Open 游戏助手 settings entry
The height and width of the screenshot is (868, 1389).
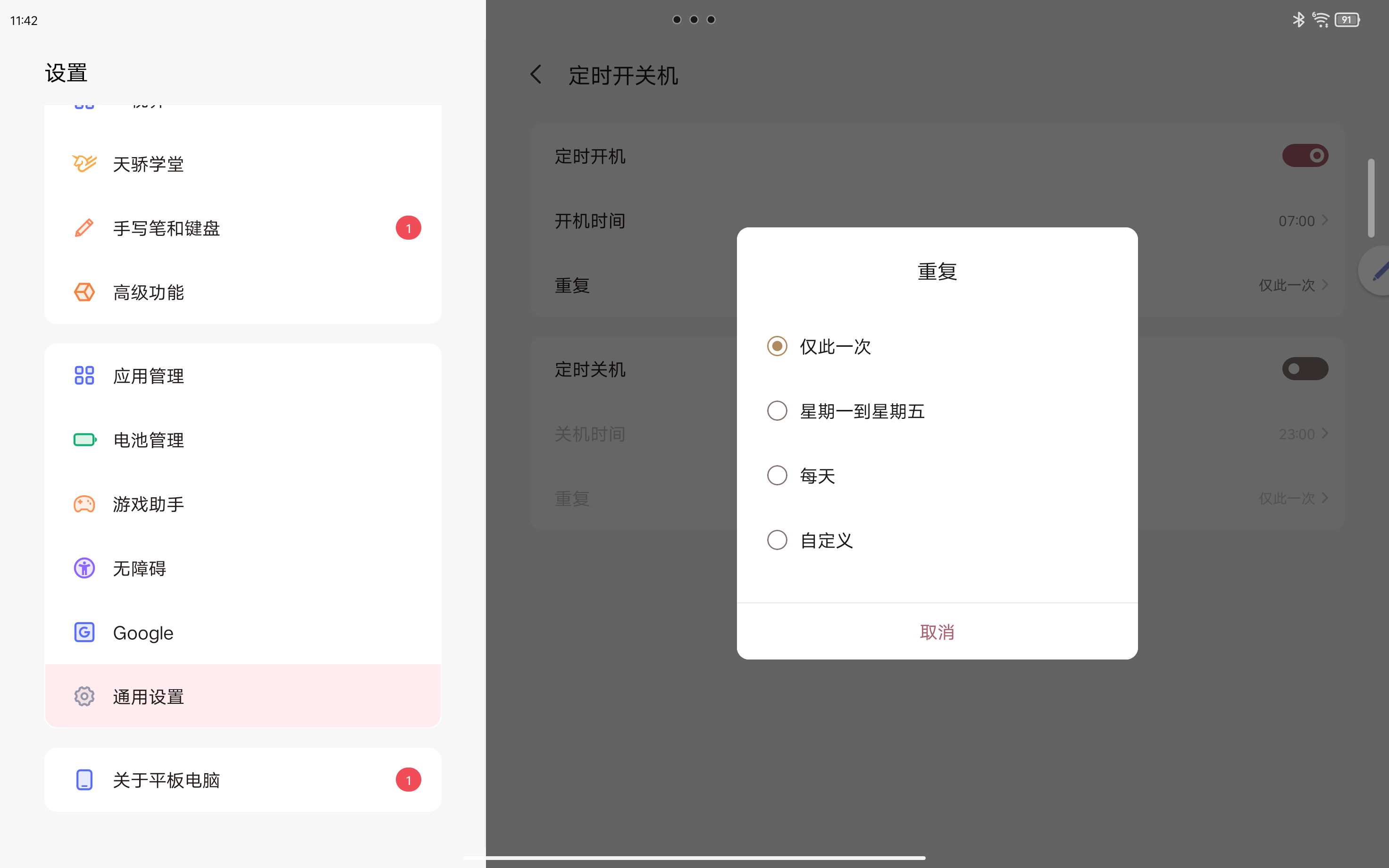click(243, 504)
